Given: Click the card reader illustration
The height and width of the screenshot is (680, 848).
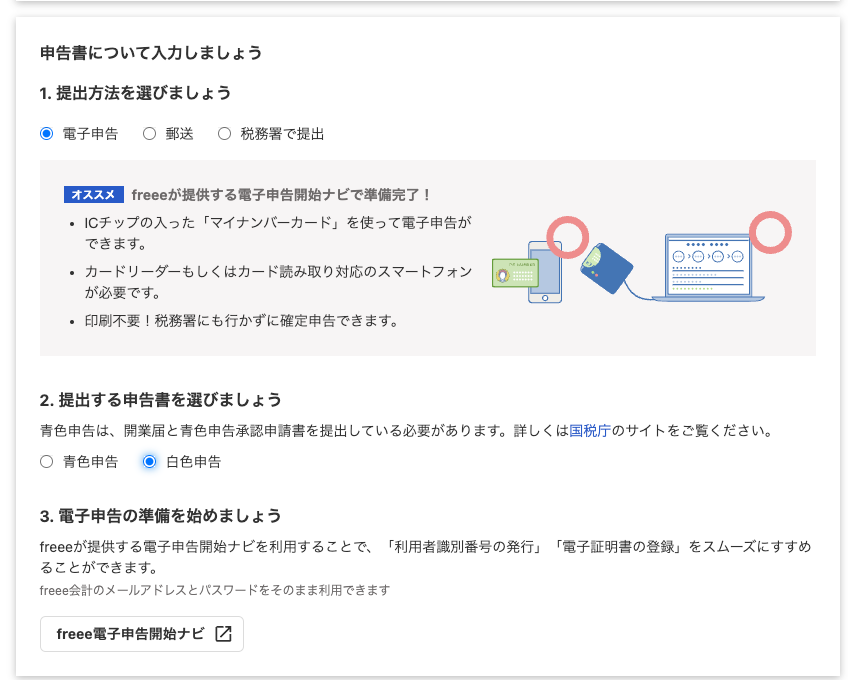Looking at the screenshot, I should [x=606, y=268].
